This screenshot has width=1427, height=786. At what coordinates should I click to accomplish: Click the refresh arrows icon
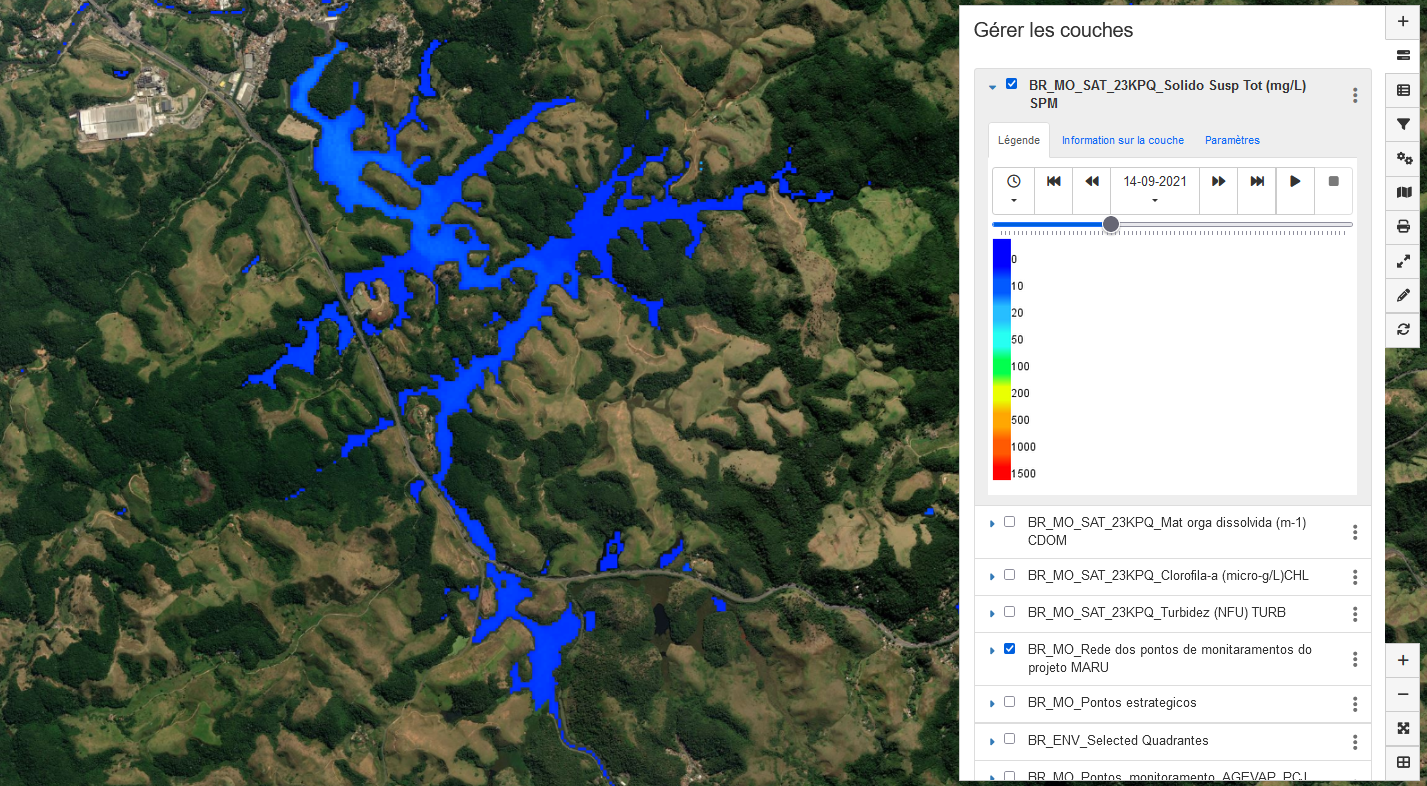(1403, 329)
